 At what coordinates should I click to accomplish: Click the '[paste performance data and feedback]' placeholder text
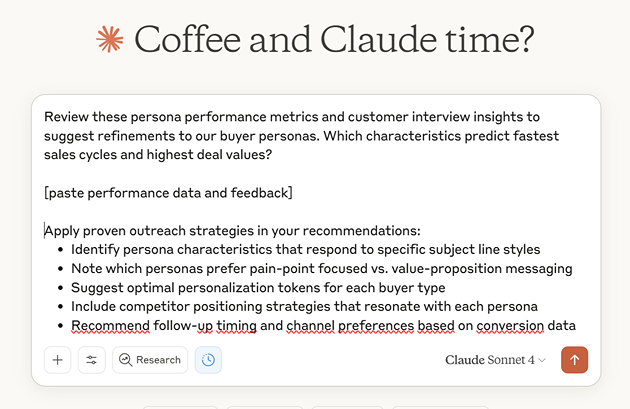168,192
